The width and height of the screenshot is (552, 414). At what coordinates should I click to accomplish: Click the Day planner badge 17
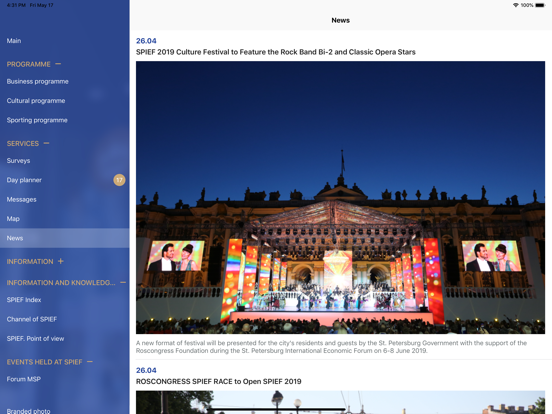119,180
